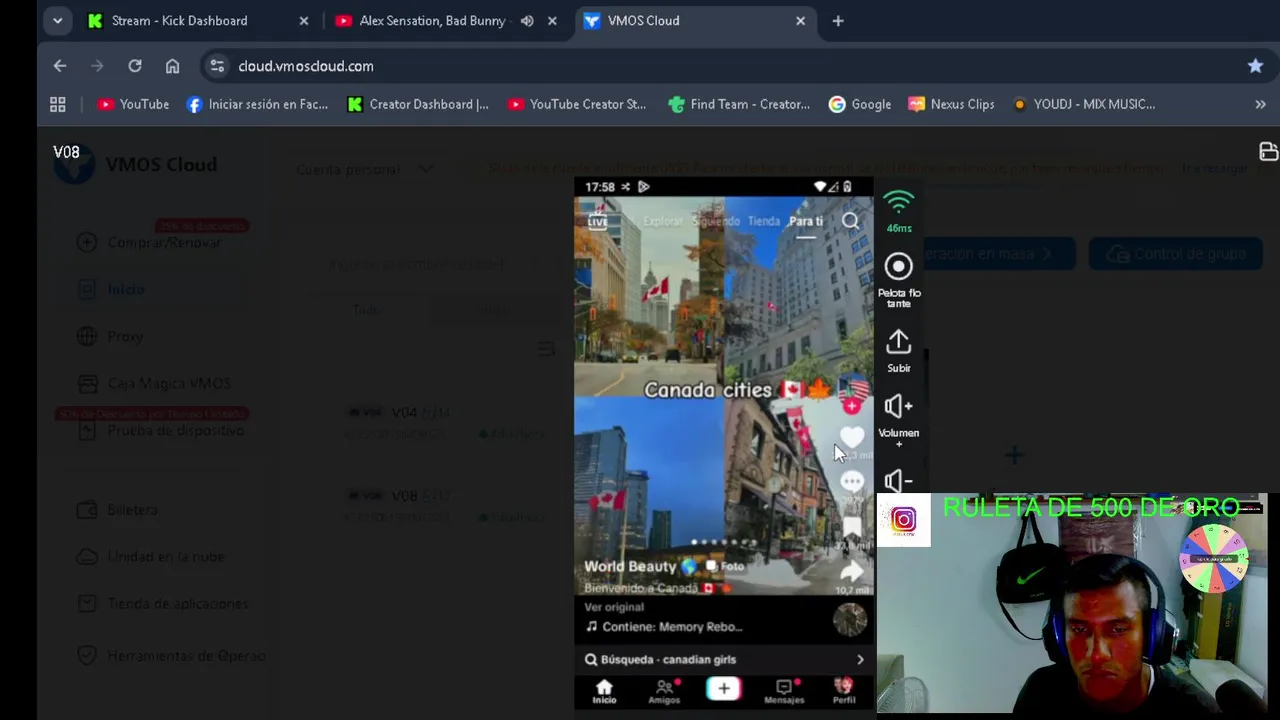Viewport: 1280px width, 720px height.
Task: Switch to Explorar tab in TikTok
Action: [662, 221]
